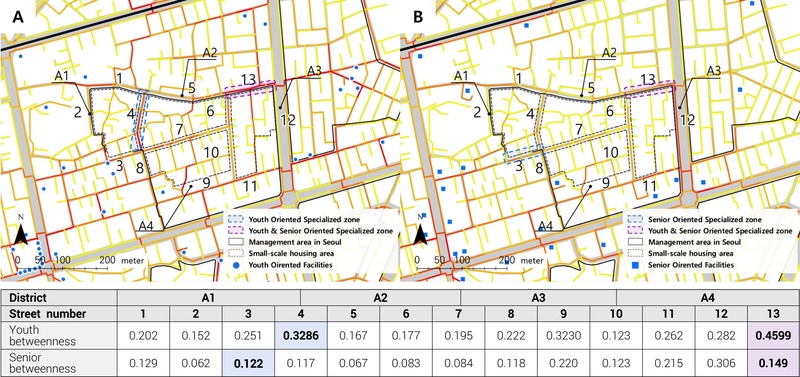Select the A2 district header in the table
Viewport: 800px width, 377px height.
point(381,297)
